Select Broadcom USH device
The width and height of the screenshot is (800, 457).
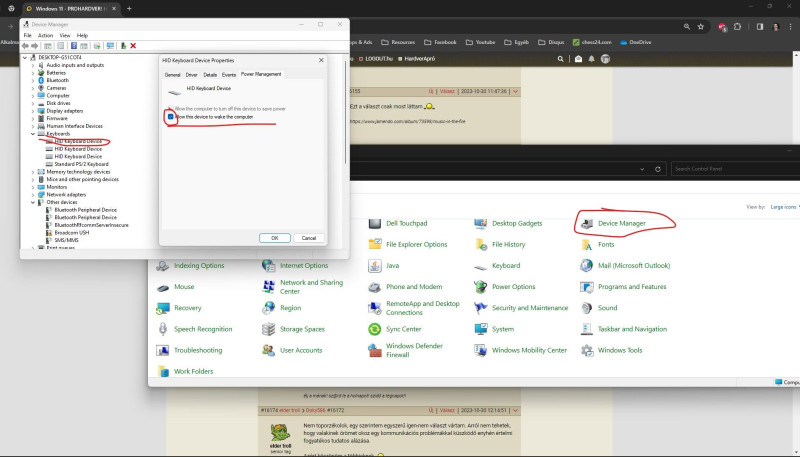coord(71,233)
